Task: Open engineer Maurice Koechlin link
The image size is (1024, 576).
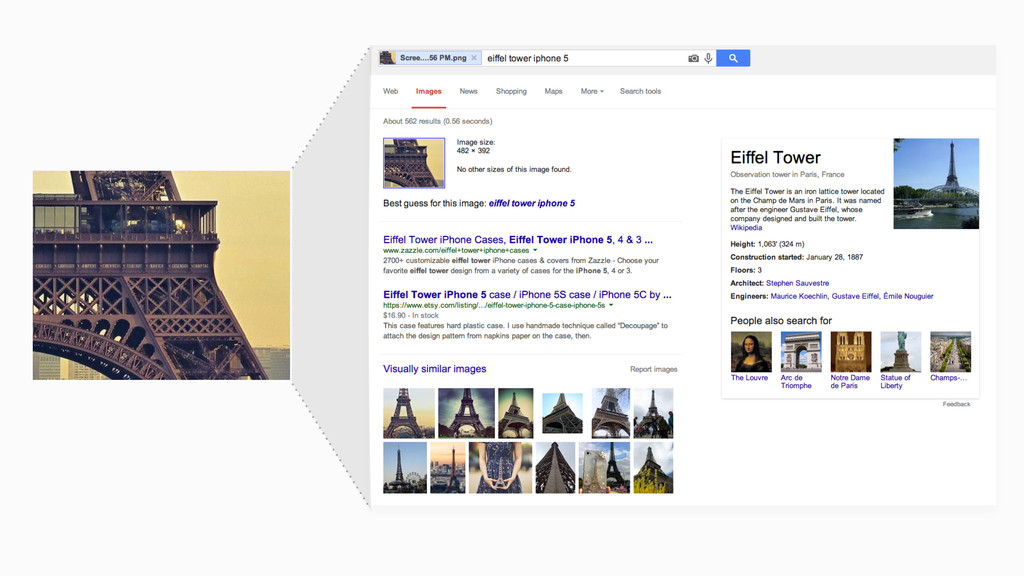Action: pos(799,296)
